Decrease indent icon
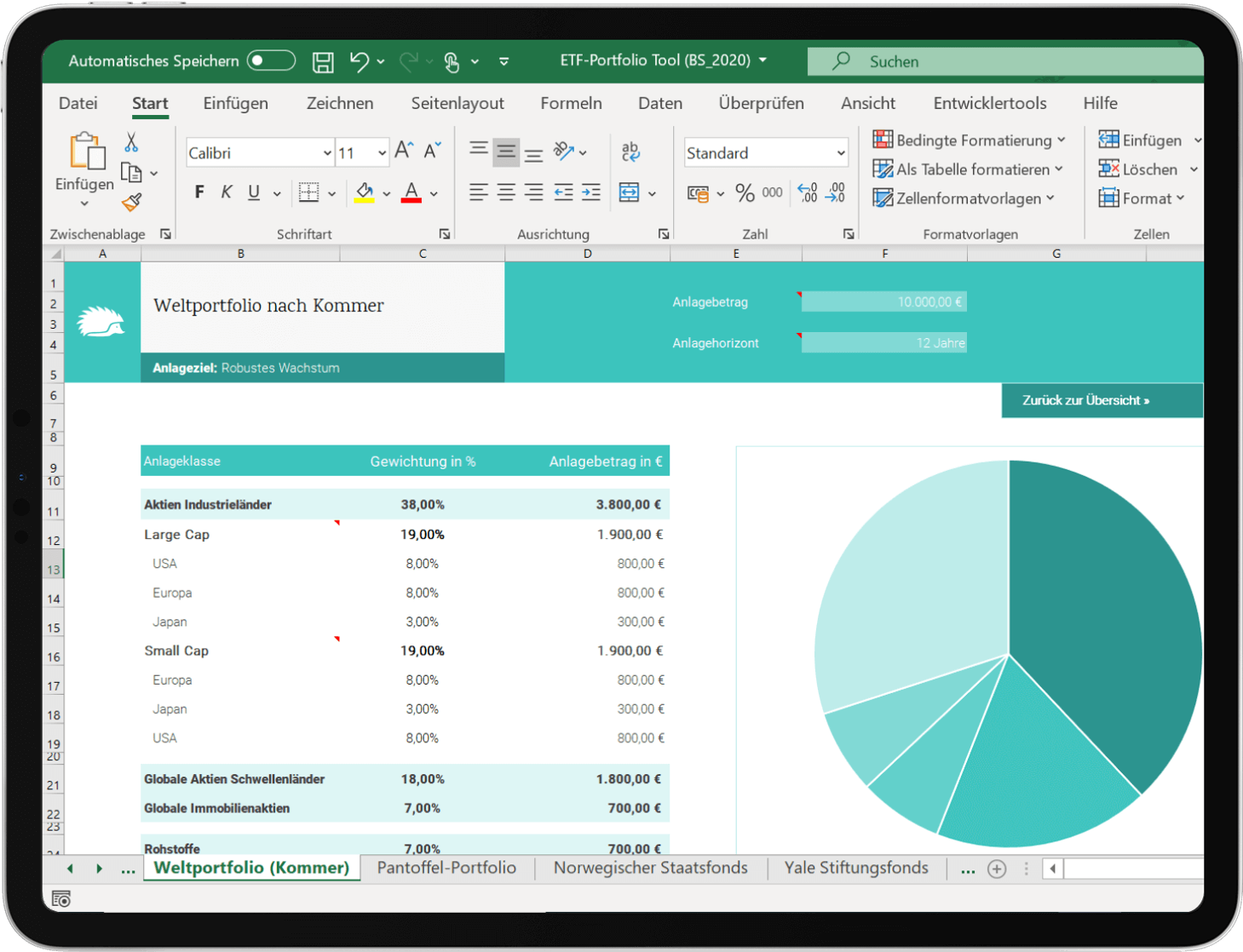 [563, 192]
